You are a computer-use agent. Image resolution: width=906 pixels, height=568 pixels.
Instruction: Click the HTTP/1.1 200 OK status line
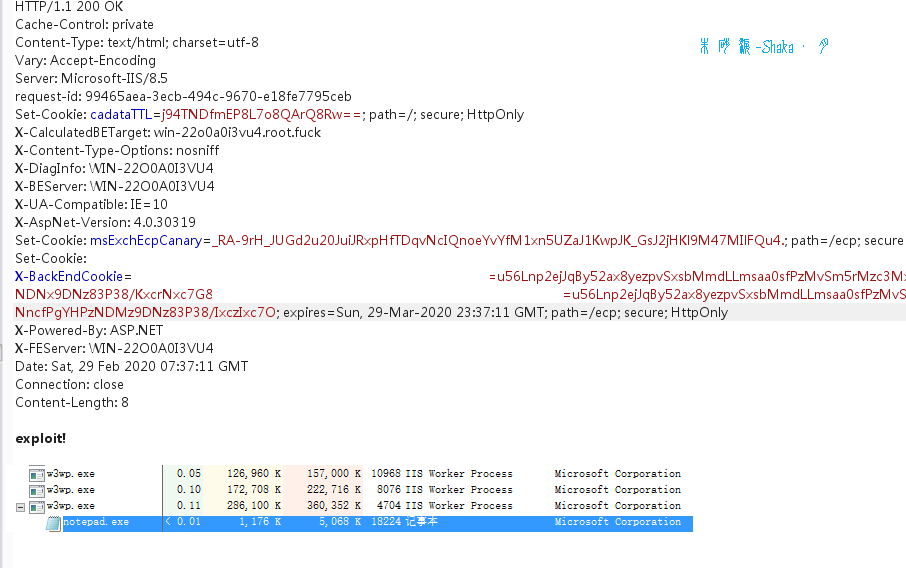coord(69,7)
